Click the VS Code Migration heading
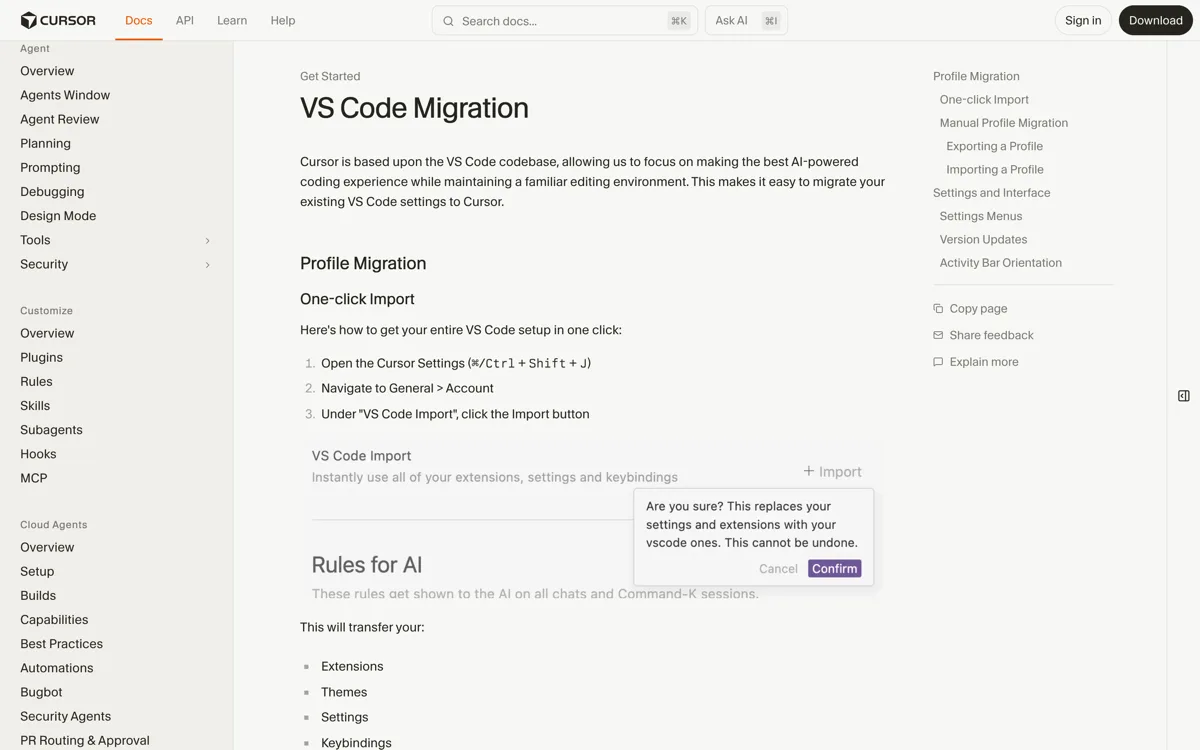 pyautogui.click(x=414, y=108)
